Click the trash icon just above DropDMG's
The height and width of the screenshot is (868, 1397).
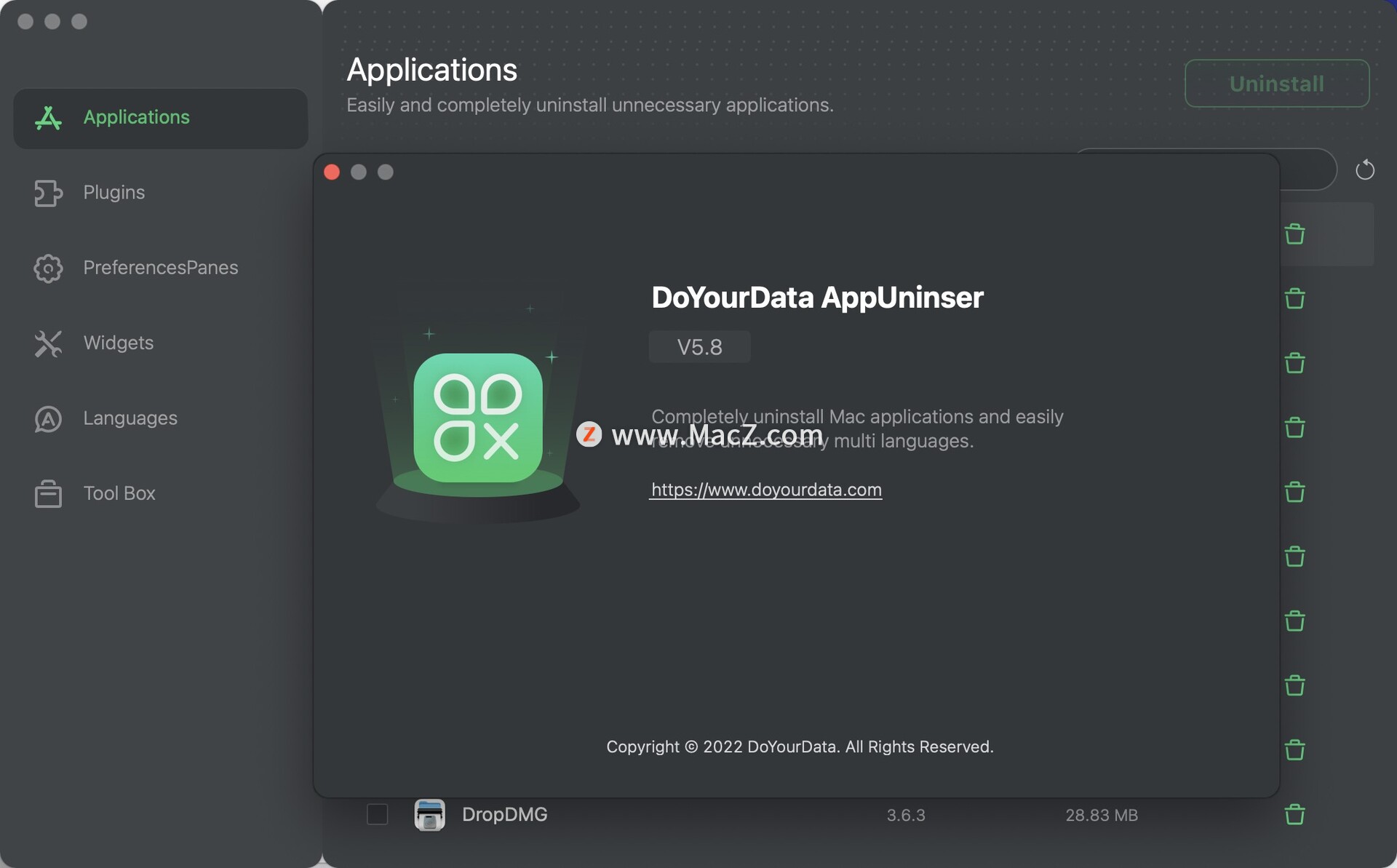tap(1294, 749)
